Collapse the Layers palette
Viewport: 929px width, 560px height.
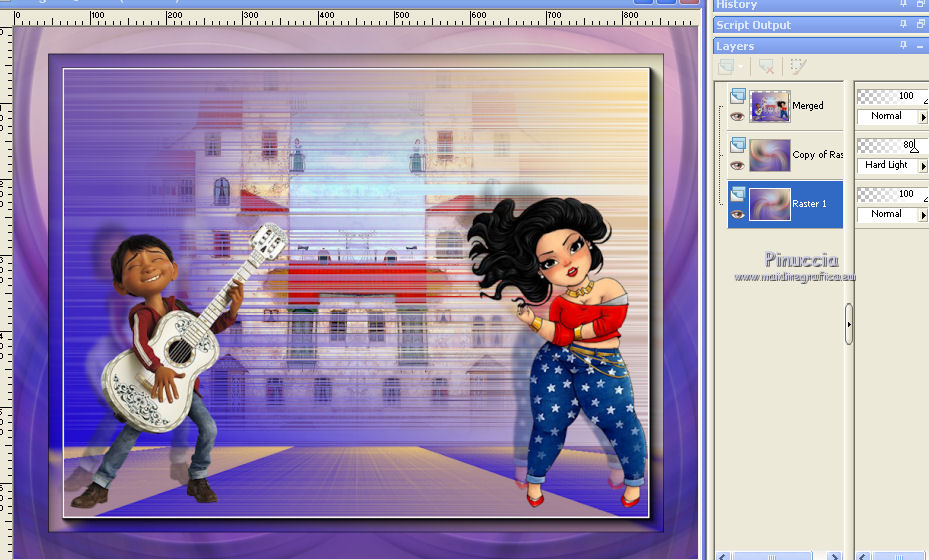coord(920,46)
